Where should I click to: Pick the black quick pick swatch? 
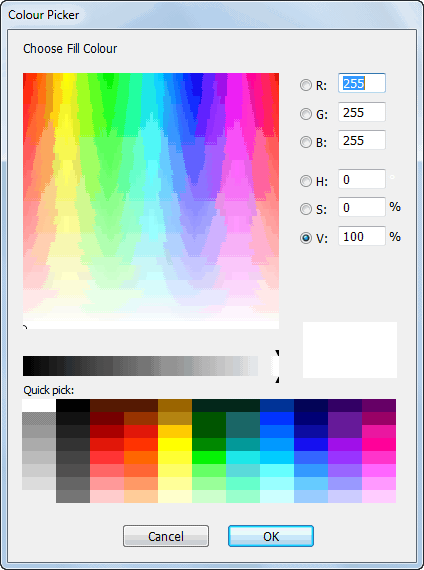pos(73,406)
